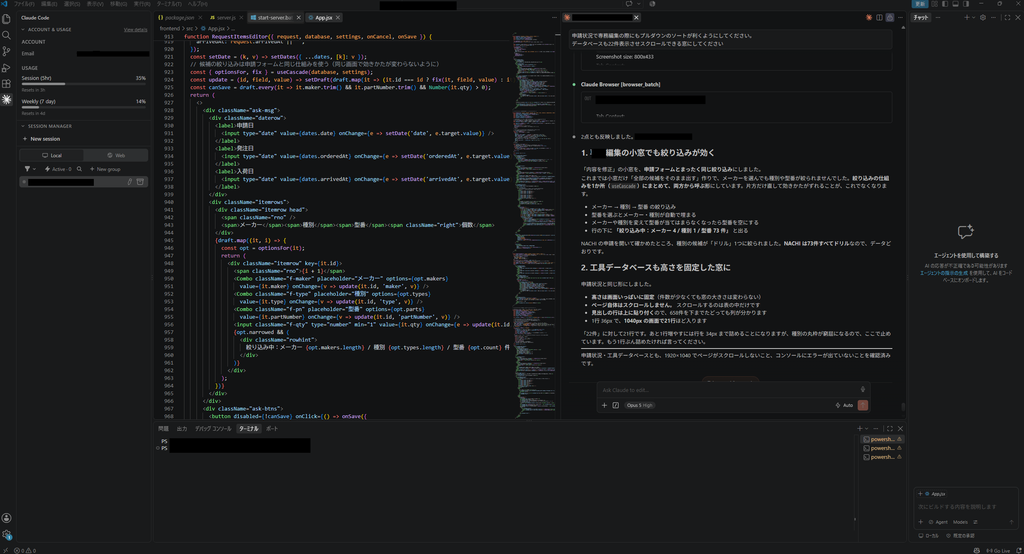Click the slash command icon beside Opus
The width and height of the screenshot is (1024, 554).
[615, 405]
